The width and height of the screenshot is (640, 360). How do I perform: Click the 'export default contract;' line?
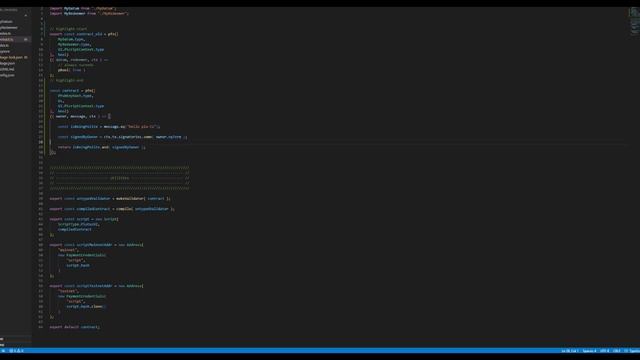(x=75, y=327)
